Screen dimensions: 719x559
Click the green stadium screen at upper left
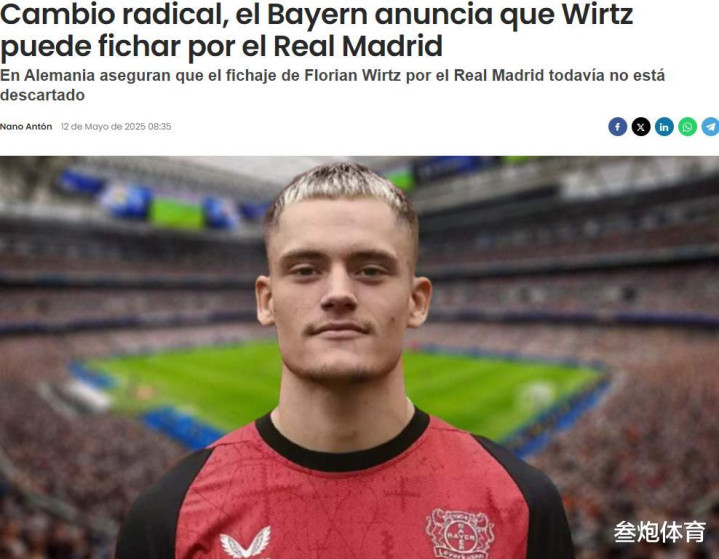pyautogui.click(x=177, y=212)
